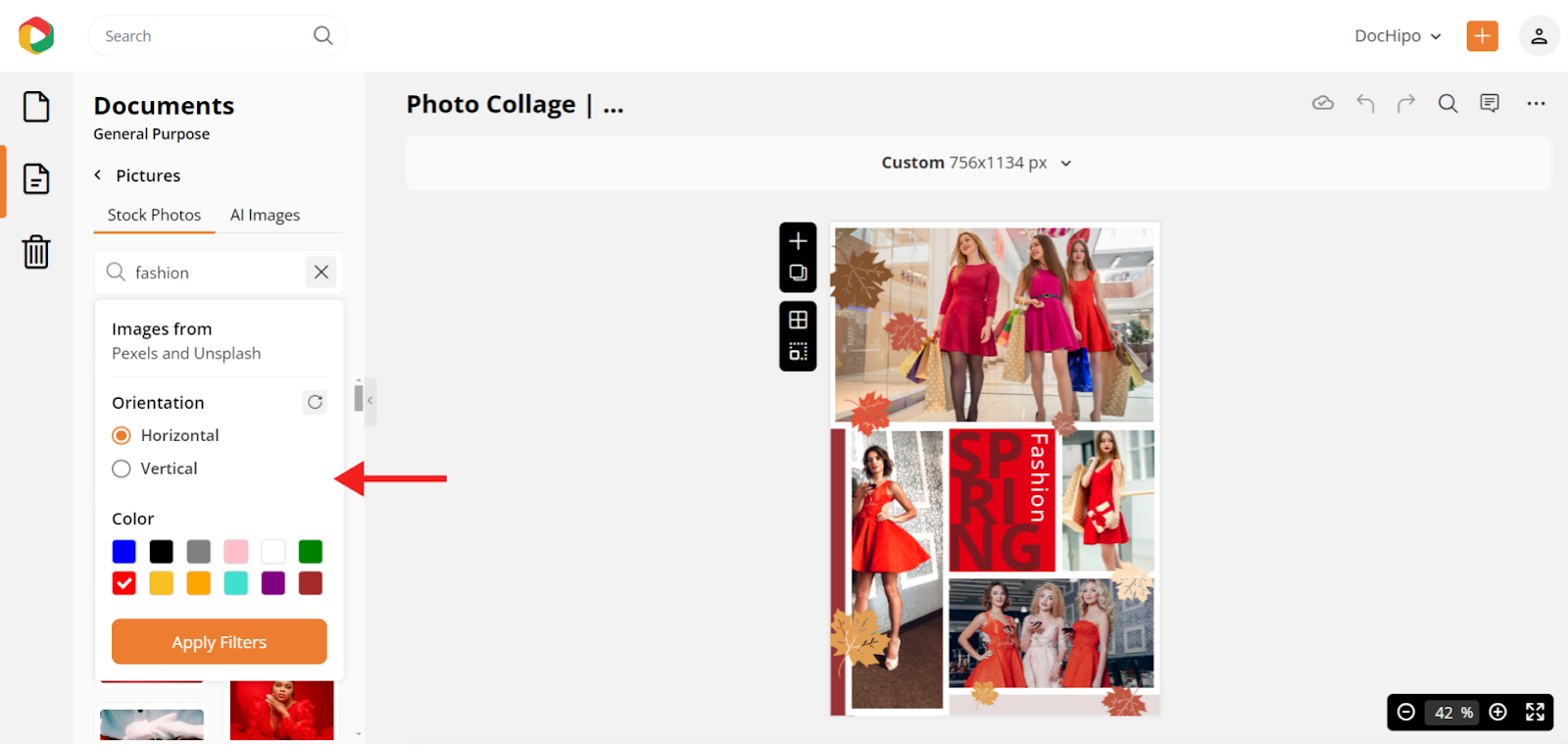Switch to the AI Images tab
The image size is (1568, 745).
(265, 215)
